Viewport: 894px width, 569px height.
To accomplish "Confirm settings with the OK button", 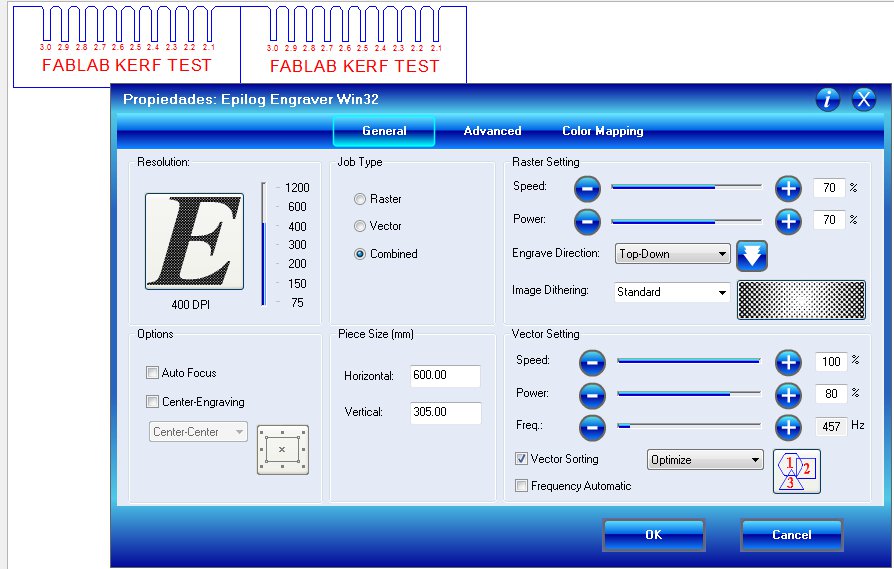I will click(653, 535).
